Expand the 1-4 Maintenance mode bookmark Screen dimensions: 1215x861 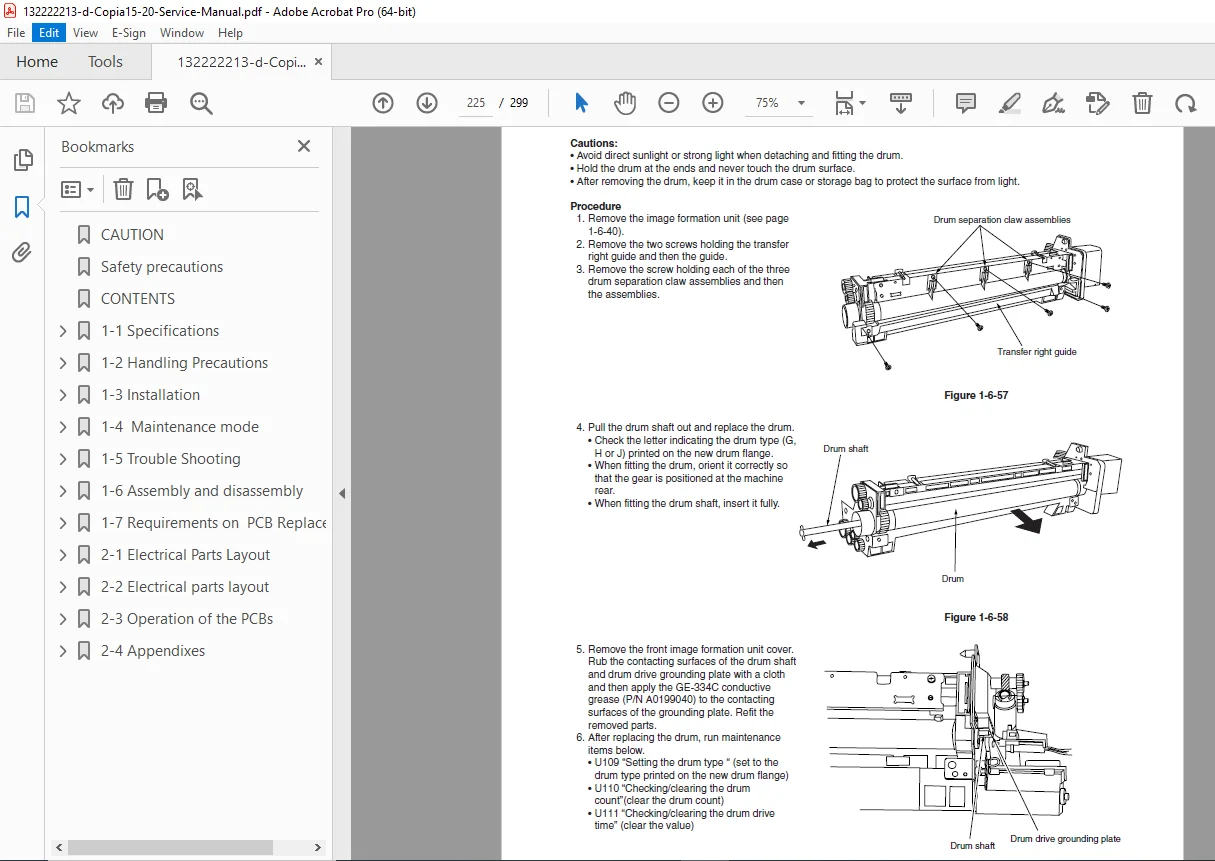[x=64, y=427]
